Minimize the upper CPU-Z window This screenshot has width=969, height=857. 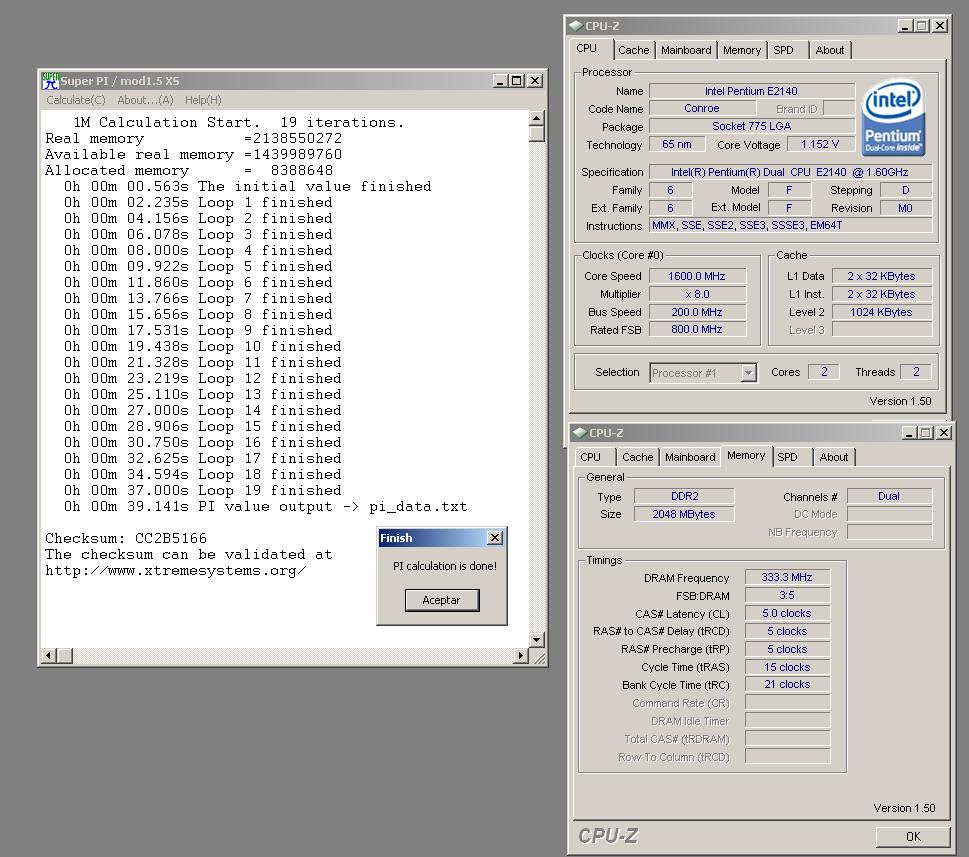tap(905, 26)
